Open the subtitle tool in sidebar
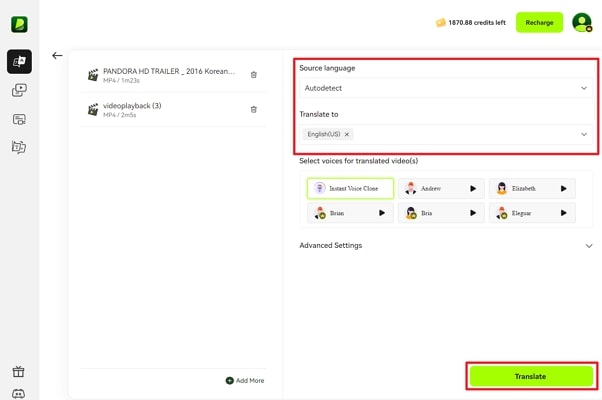The width and height of the screenshot is (602, 400). (x=19, y=119)
